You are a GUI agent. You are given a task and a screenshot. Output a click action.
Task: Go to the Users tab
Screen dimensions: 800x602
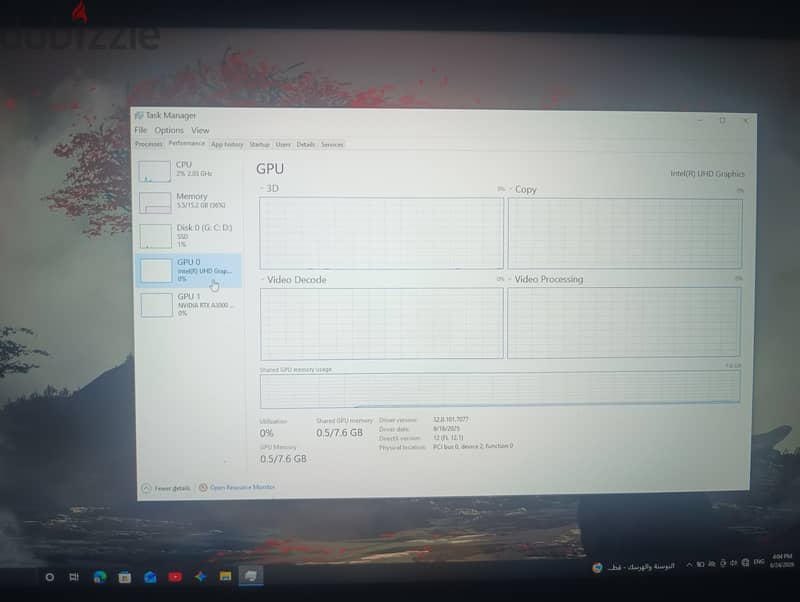[283, 144]
